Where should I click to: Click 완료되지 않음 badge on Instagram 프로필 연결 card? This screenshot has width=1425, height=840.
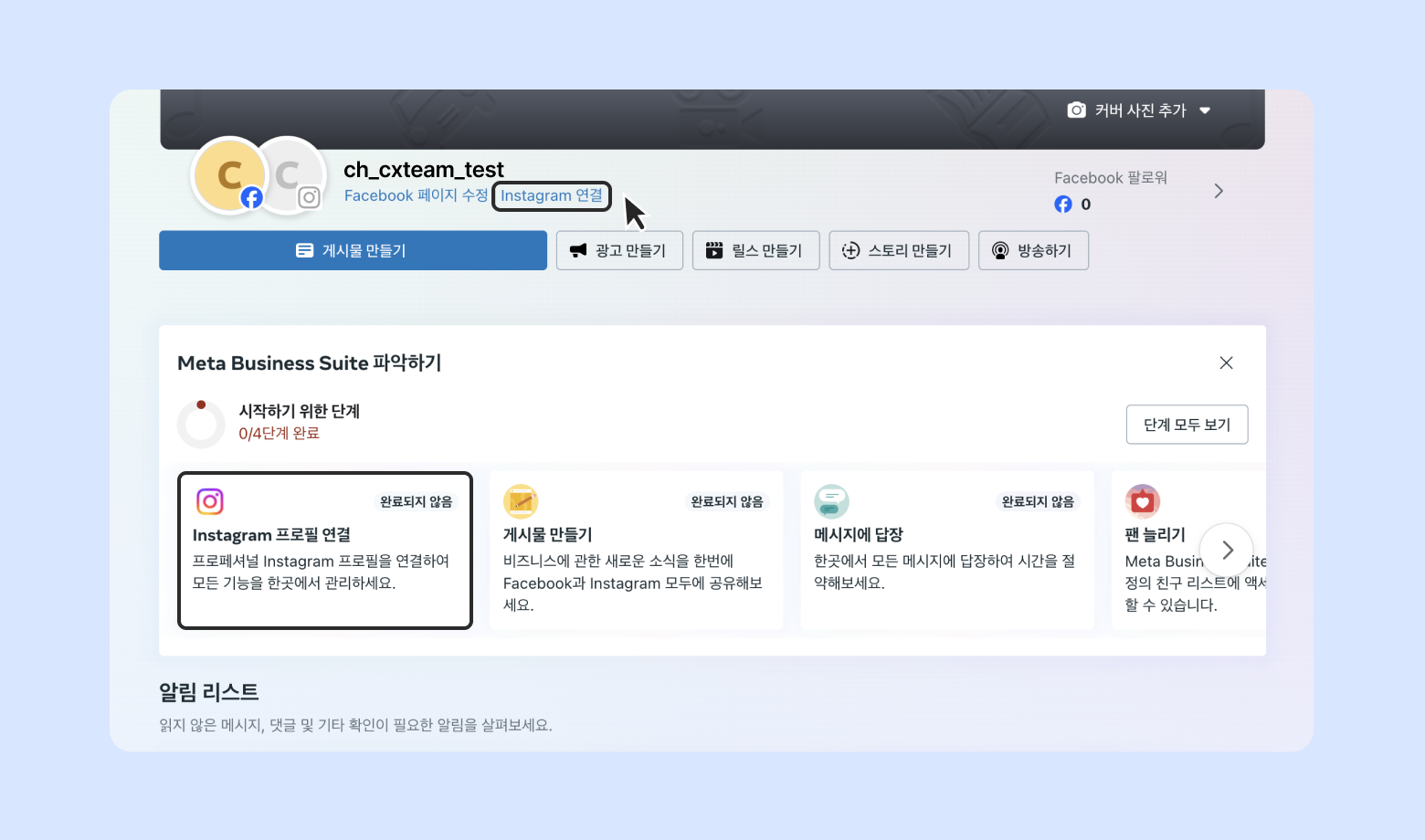click(x=417, y=501)
